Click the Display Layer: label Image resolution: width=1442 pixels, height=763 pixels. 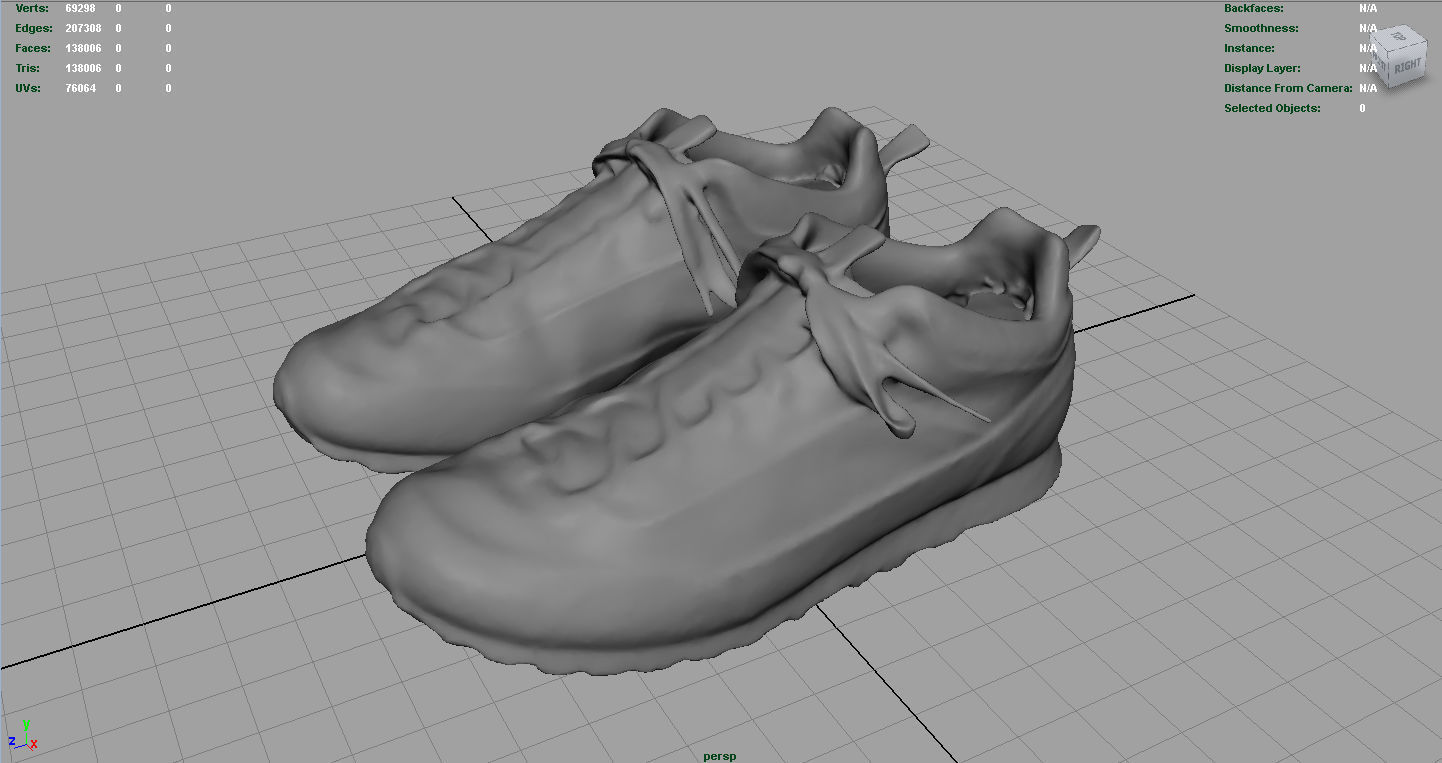point(1262,68)
